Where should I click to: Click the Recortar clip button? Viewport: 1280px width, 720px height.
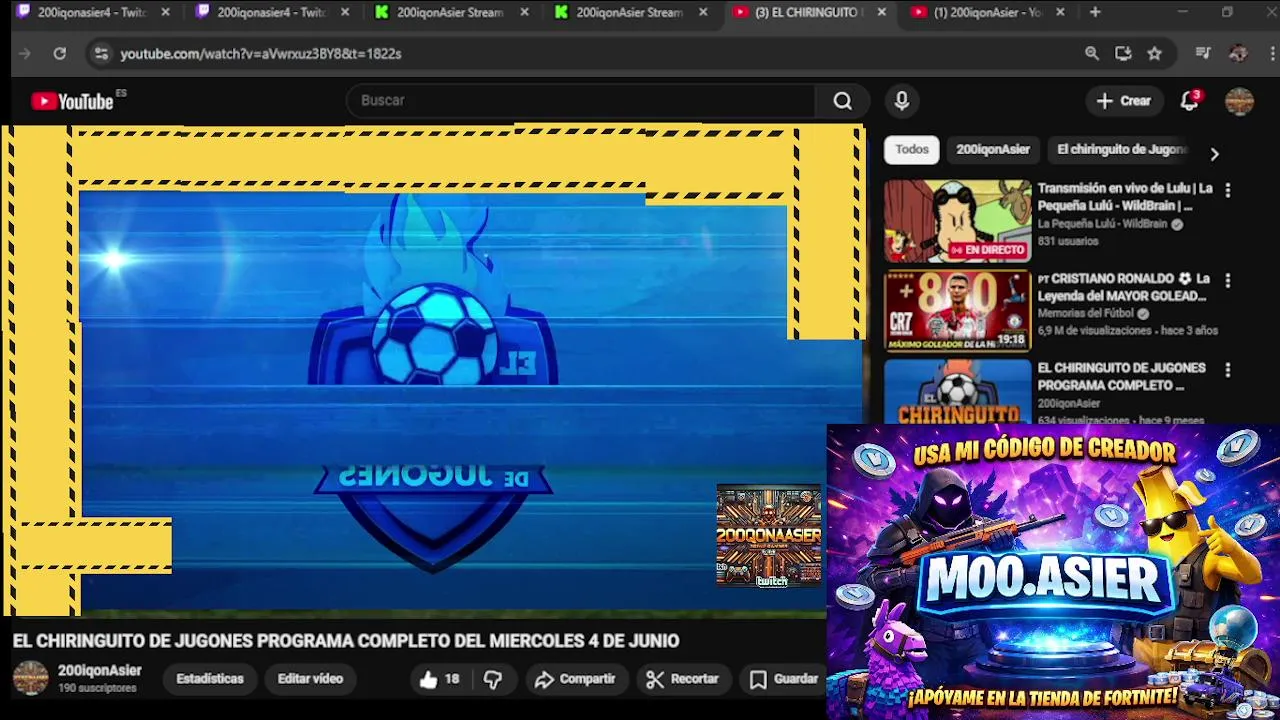[683, 679]
